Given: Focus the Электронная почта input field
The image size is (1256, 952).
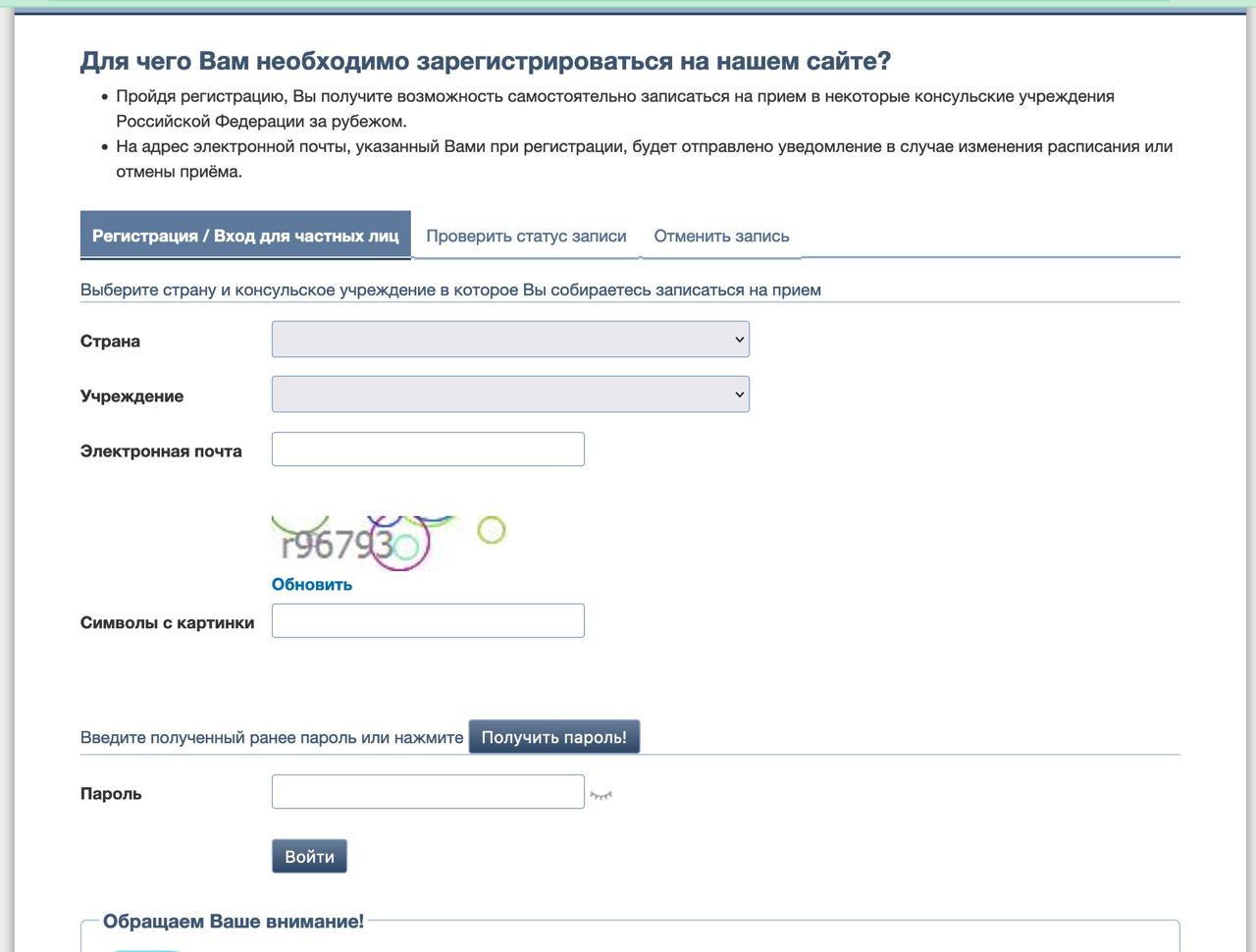Looking at the screenshot, I should click(x=428, y=450).
